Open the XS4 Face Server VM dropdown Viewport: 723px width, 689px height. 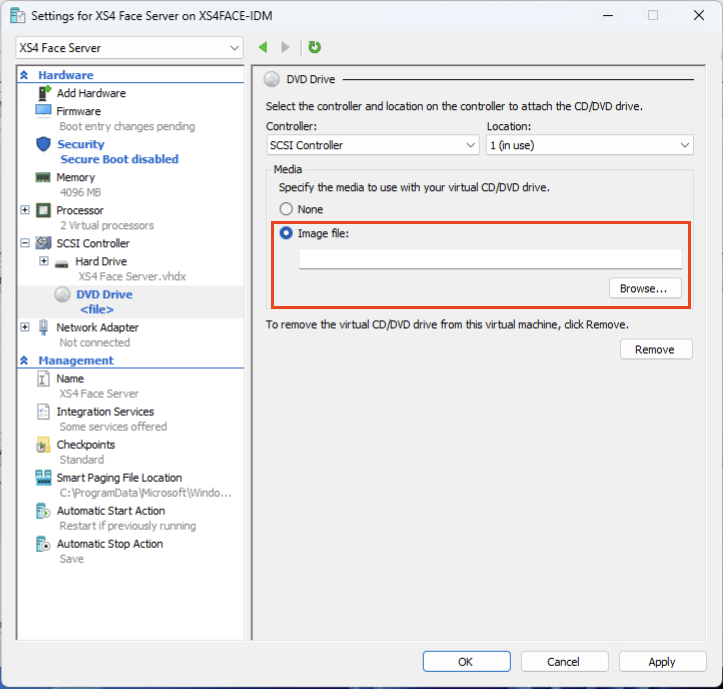[129, 48]
